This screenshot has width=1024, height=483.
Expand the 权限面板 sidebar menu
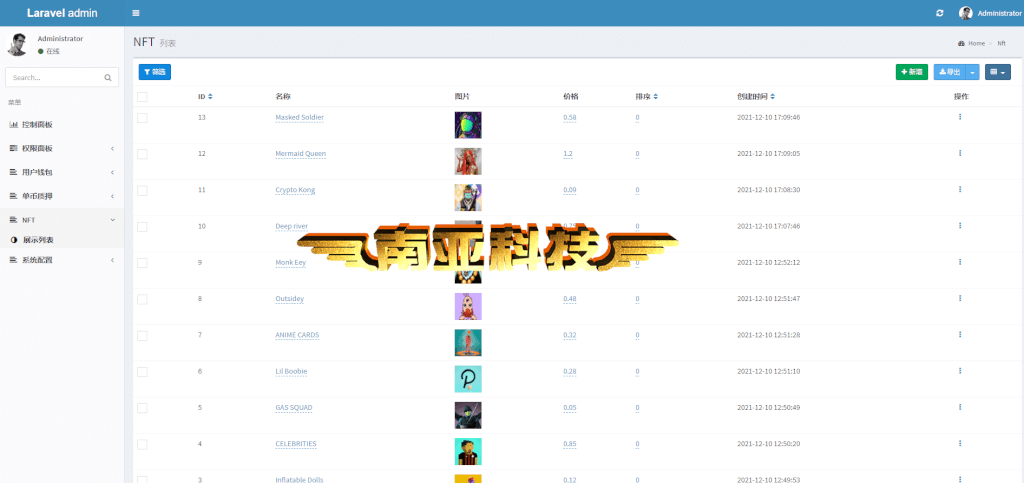(62, 148)
